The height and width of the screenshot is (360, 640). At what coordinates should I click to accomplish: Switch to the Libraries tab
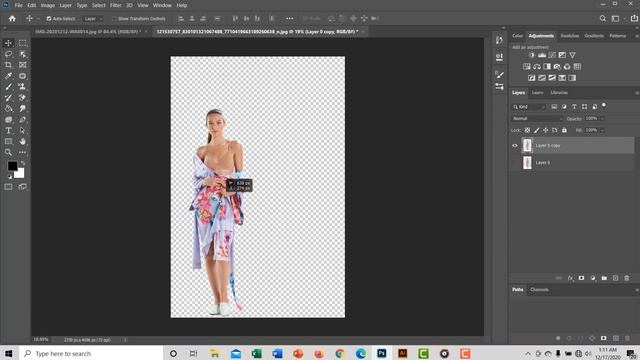pyautogui.click(x=559, y=93)
